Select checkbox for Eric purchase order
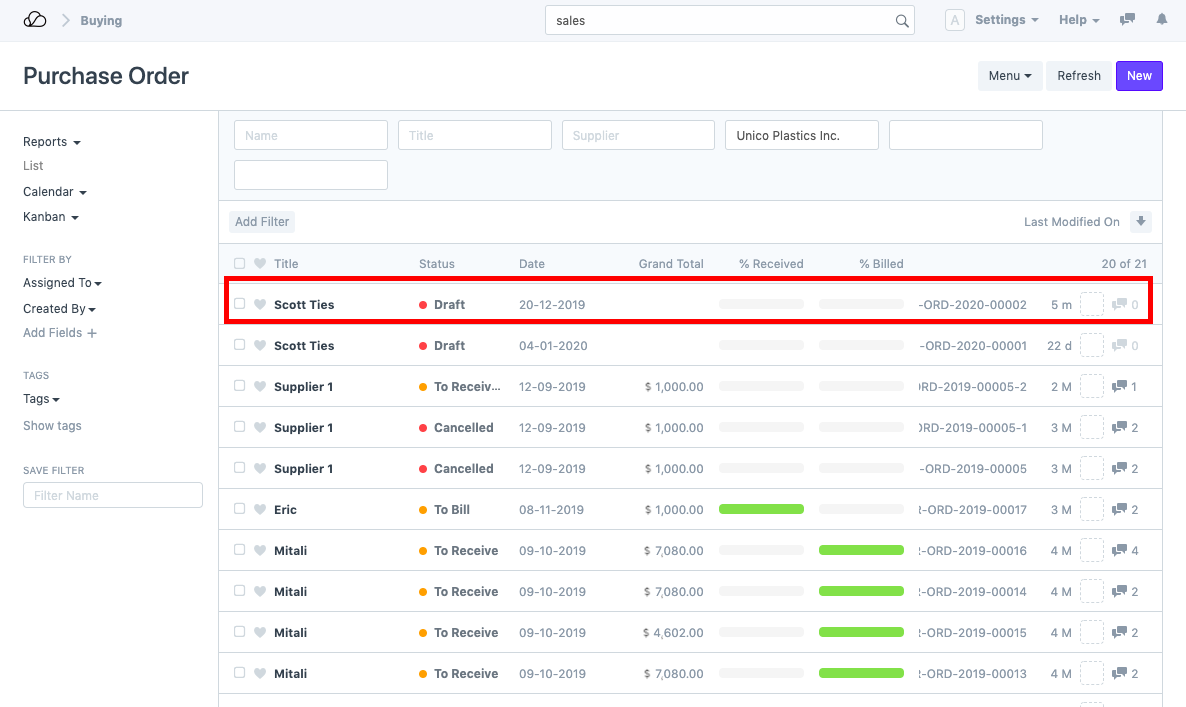Viewport: 1186px width, 707px height. [x=239, y=509]
